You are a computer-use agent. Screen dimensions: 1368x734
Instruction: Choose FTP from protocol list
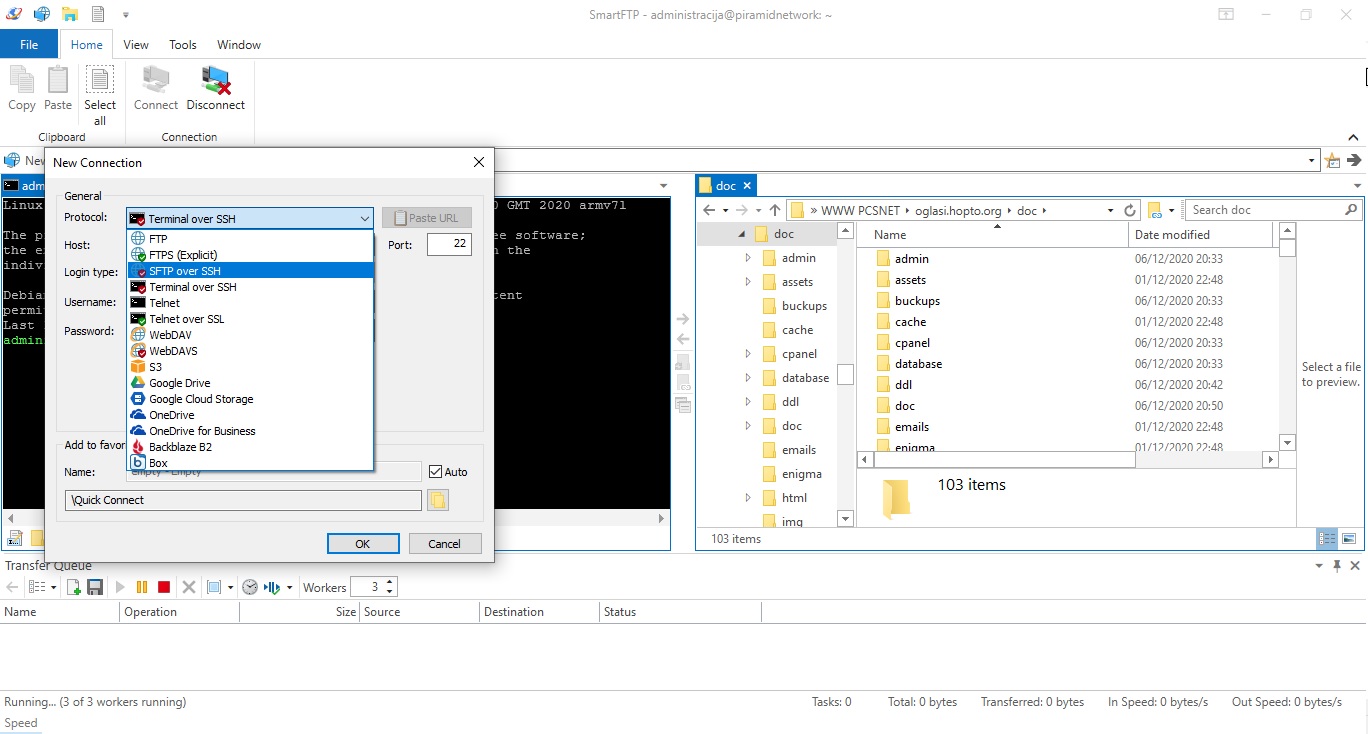click(250, 239)
